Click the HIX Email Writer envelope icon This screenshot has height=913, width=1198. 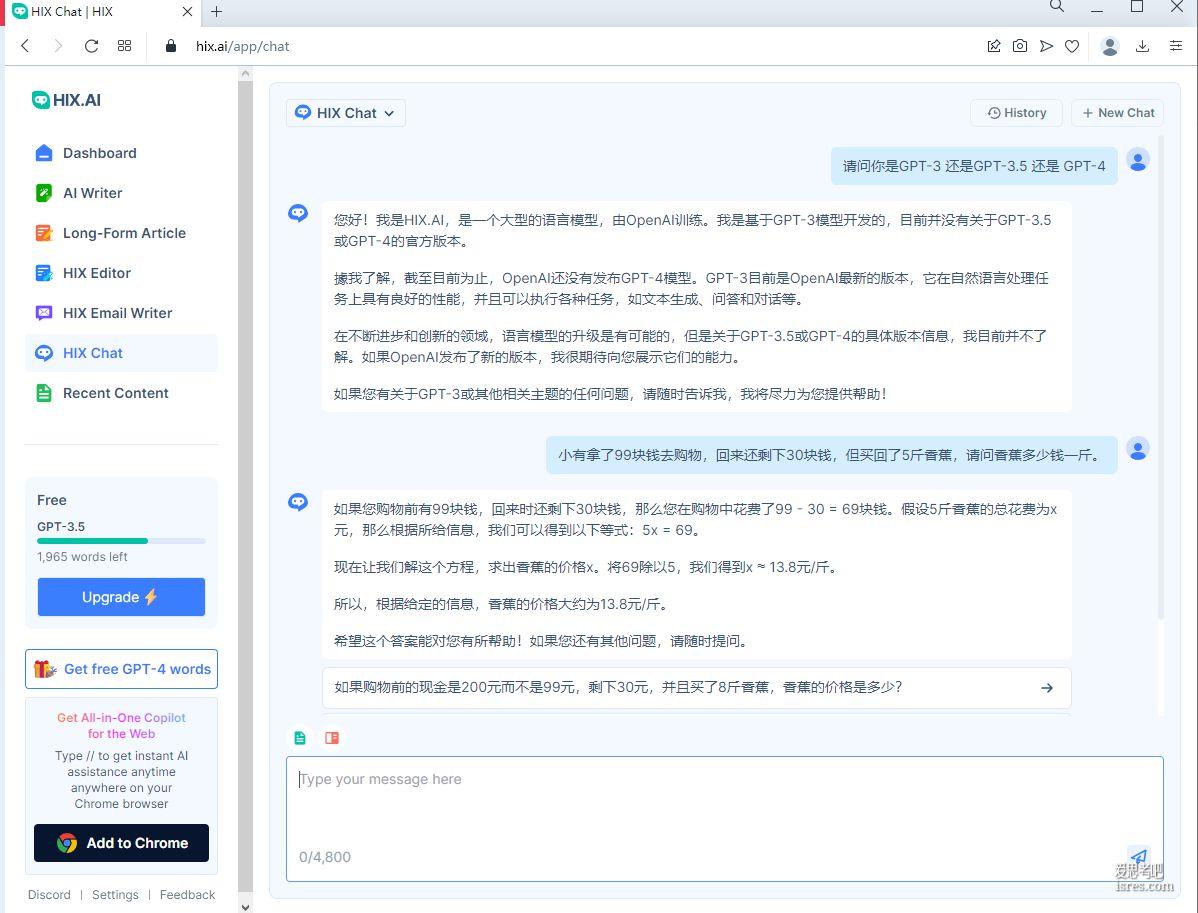[44, 312]
